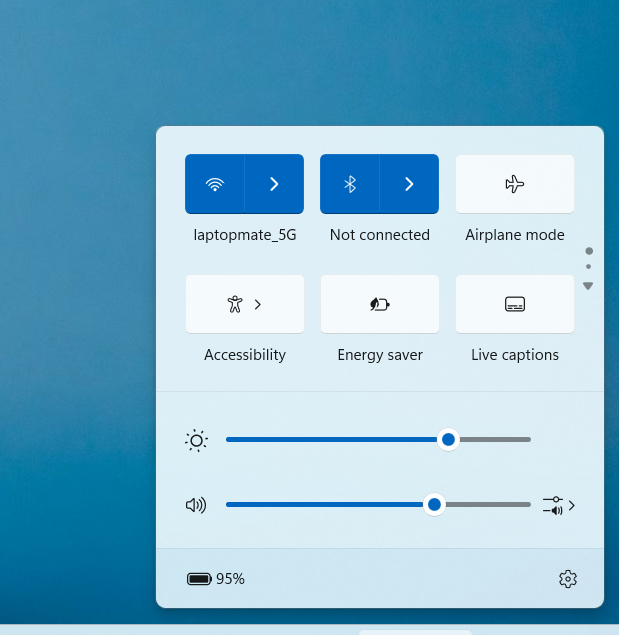Click the volume slider thumb
Image resolution: width=619 pixels, height=635 pixels.
coord(434,505)
